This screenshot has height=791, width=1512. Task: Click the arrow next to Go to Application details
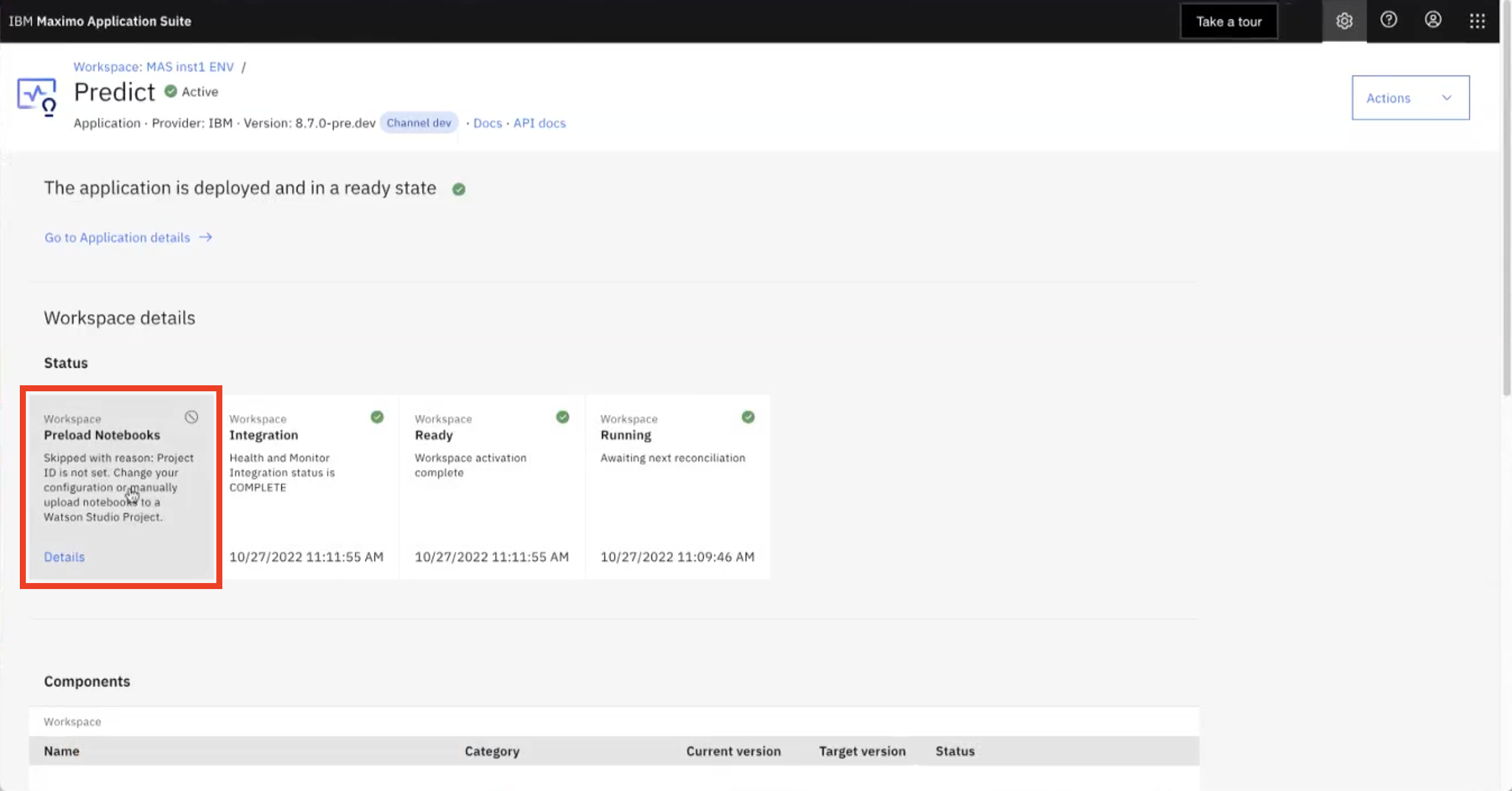click(206, 237)
